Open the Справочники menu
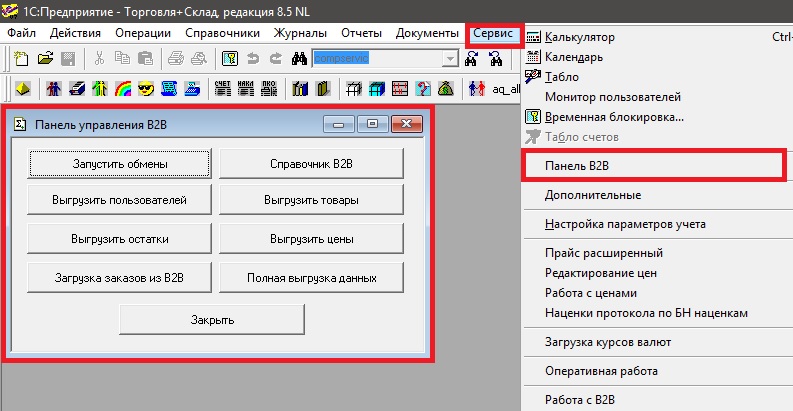Viewport: 793px width, 411px height. (223, 33)
